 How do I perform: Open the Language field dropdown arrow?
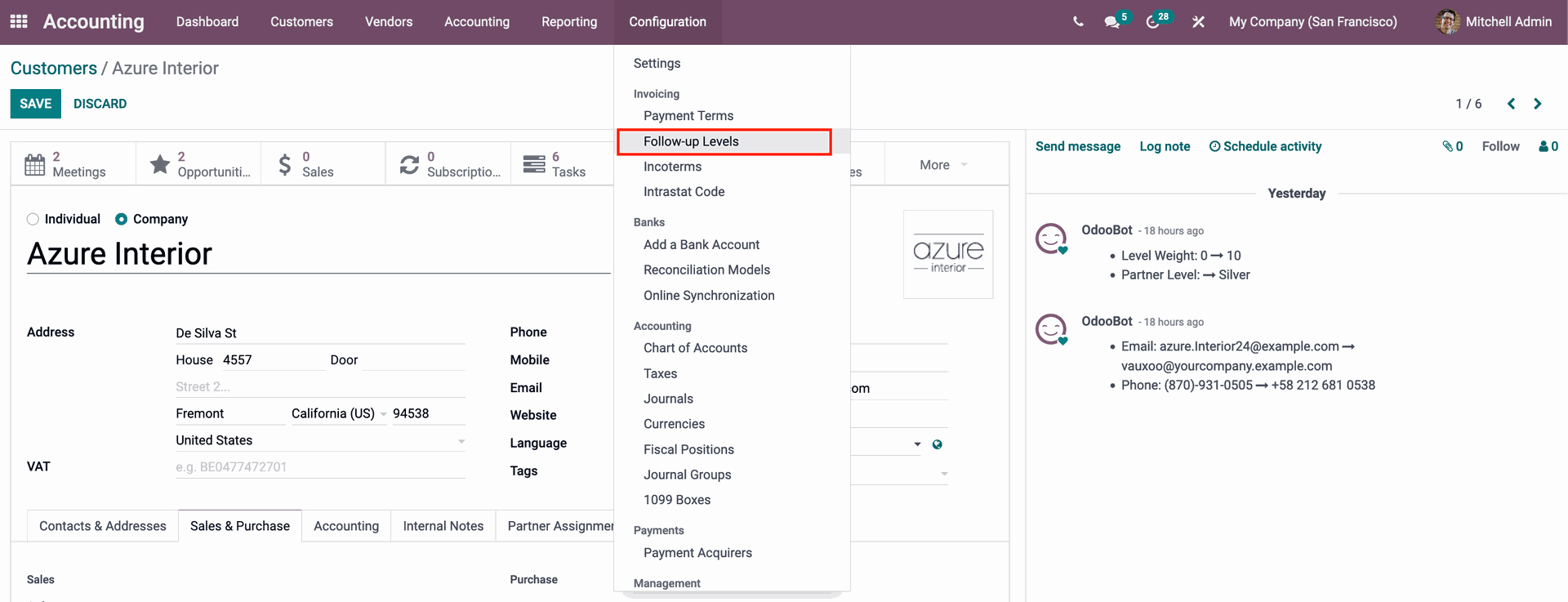pos(917,444)
